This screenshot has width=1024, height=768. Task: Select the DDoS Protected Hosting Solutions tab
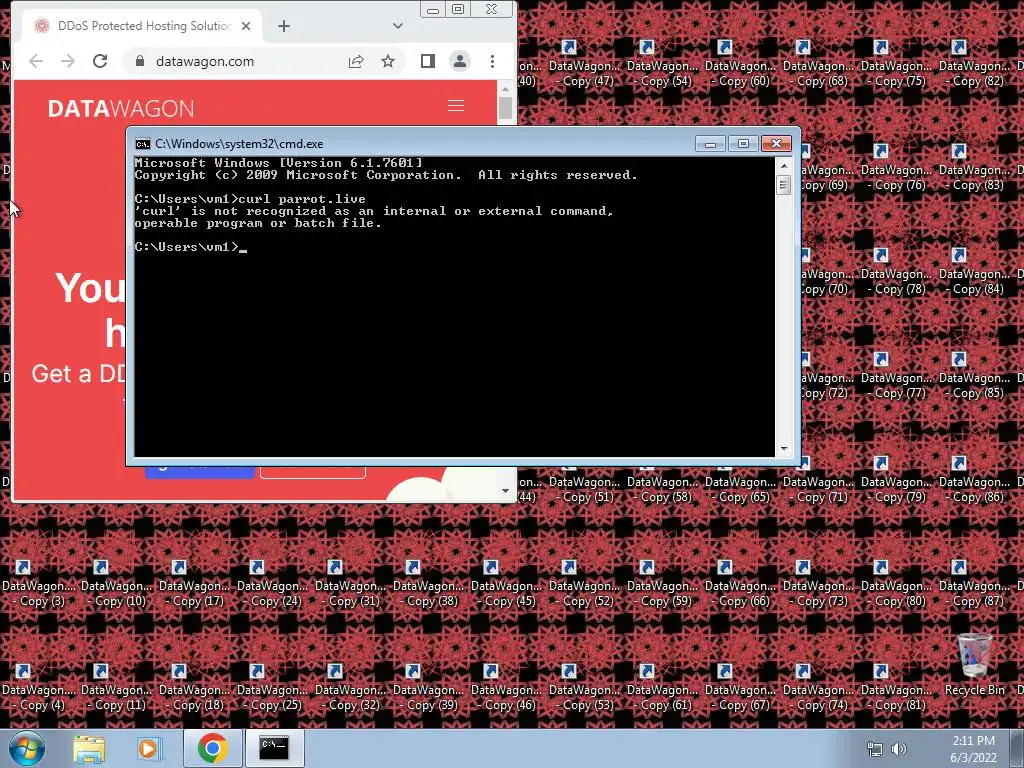[142, 26]
